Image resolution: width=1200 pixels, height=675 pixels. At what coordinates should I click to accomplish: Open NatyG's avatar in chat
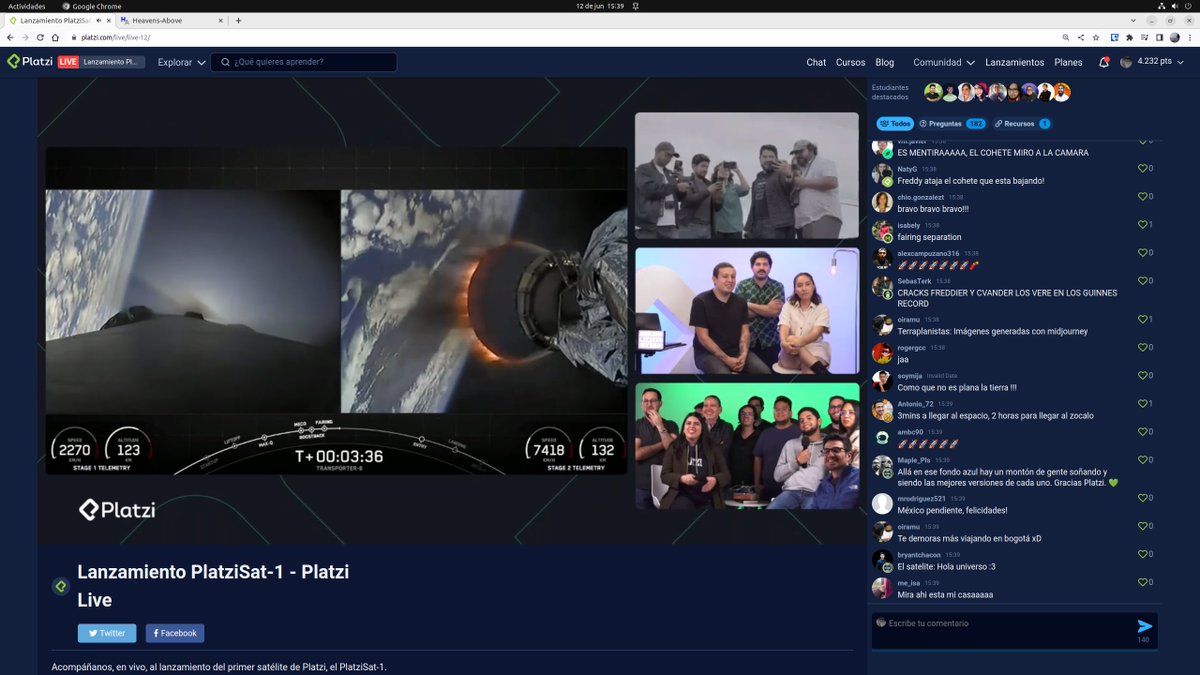pos(882,175)
